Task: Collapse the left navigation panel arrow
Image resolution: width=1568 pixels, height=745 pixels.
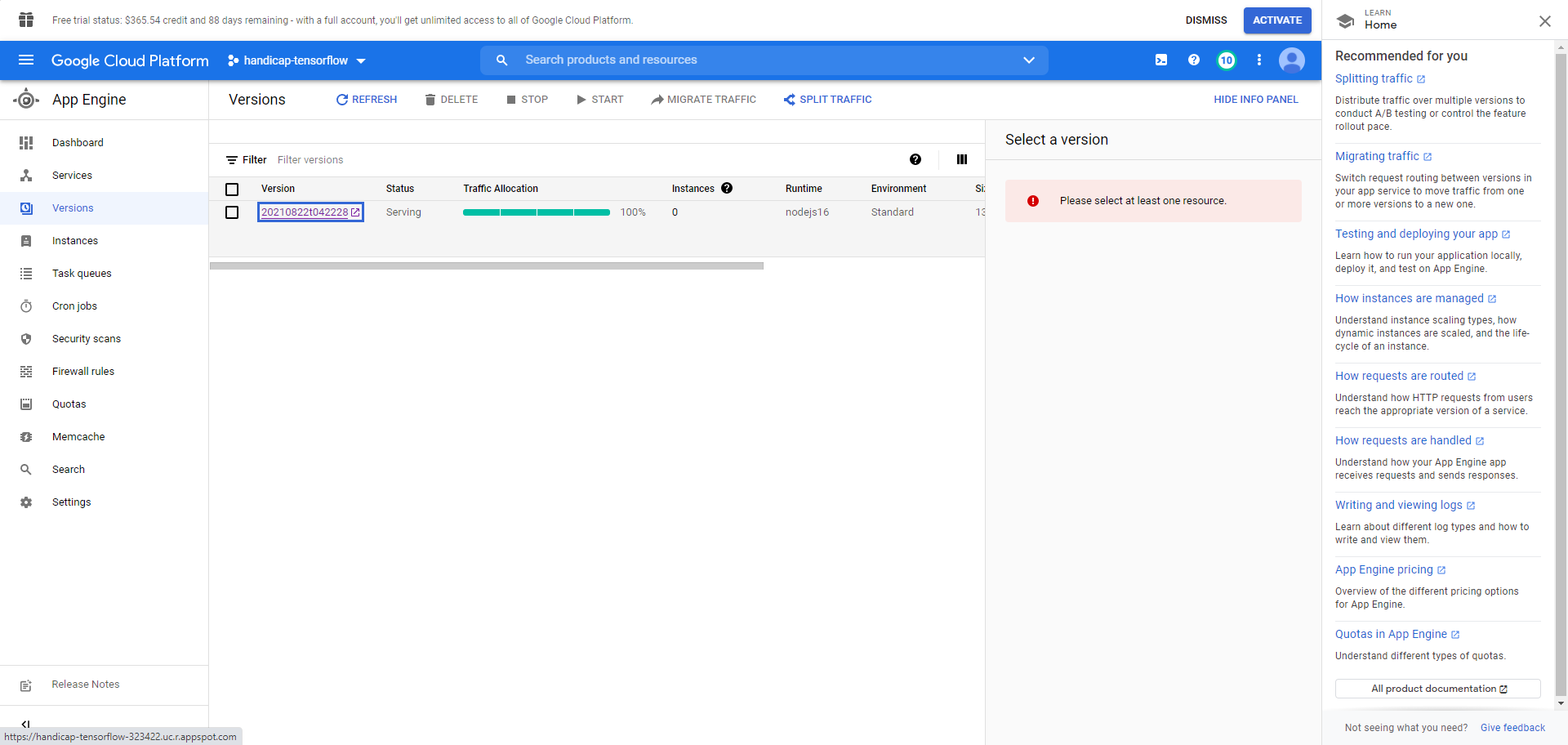Action: pos(26,724)
